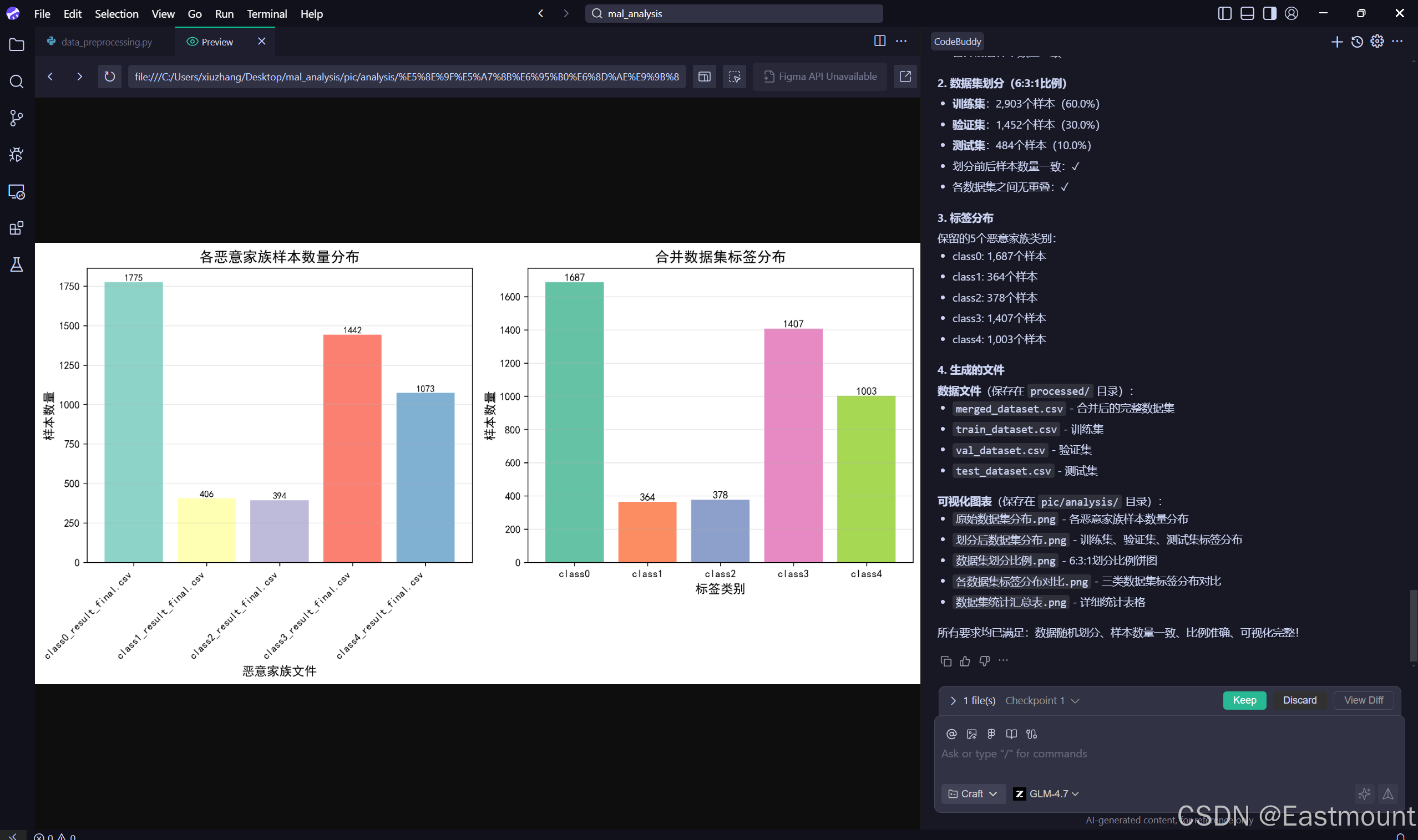Open the Terminal menu
This screenshot has width=1418, height=840.
pos(267,14)
